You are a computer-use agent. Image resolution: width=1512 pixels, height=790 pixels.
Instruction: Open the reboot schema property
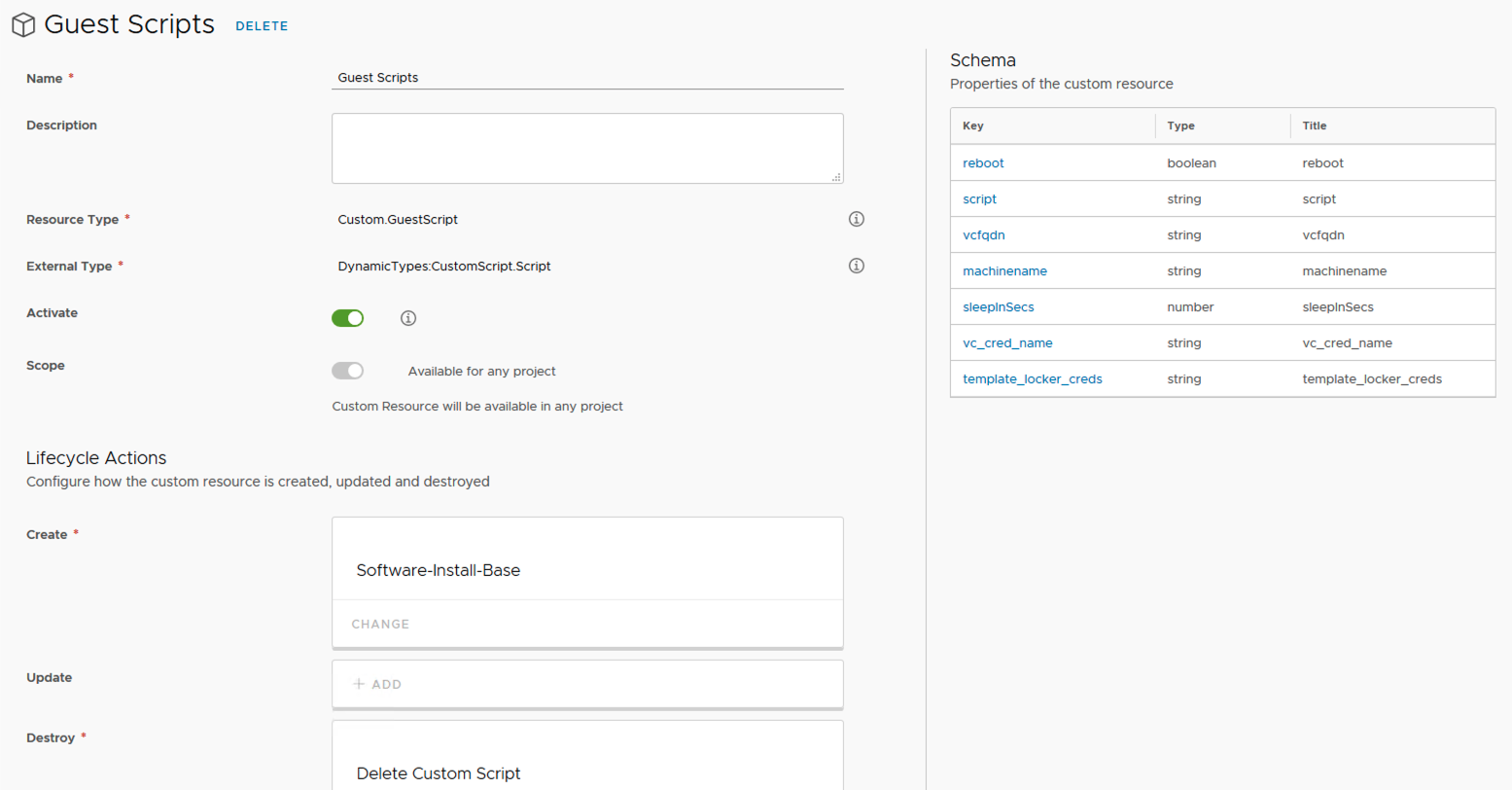click(x=983, y=163)
